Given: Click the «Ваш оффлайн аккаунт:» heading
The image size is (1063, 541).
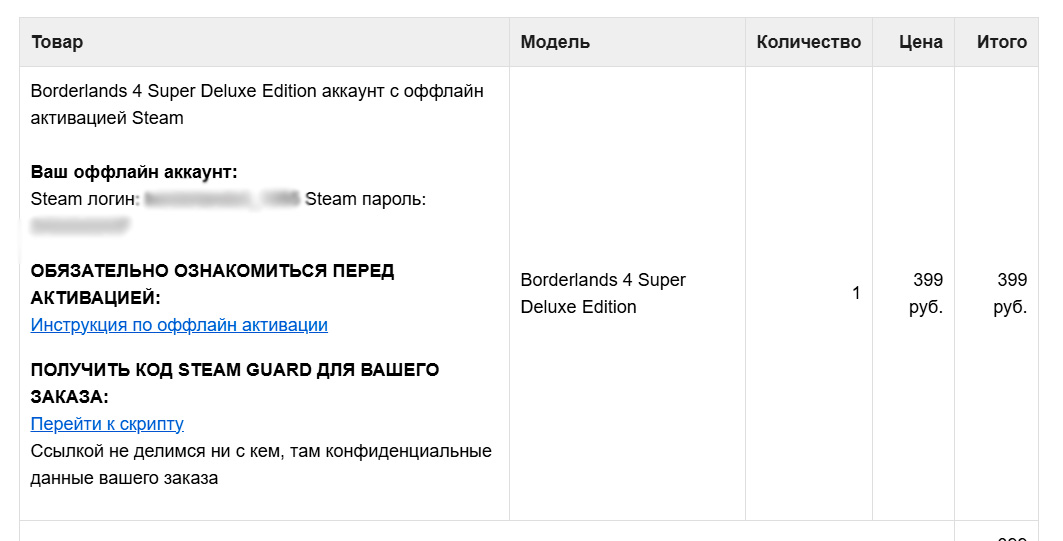Looking at the screenshot, I should [134, 172].
